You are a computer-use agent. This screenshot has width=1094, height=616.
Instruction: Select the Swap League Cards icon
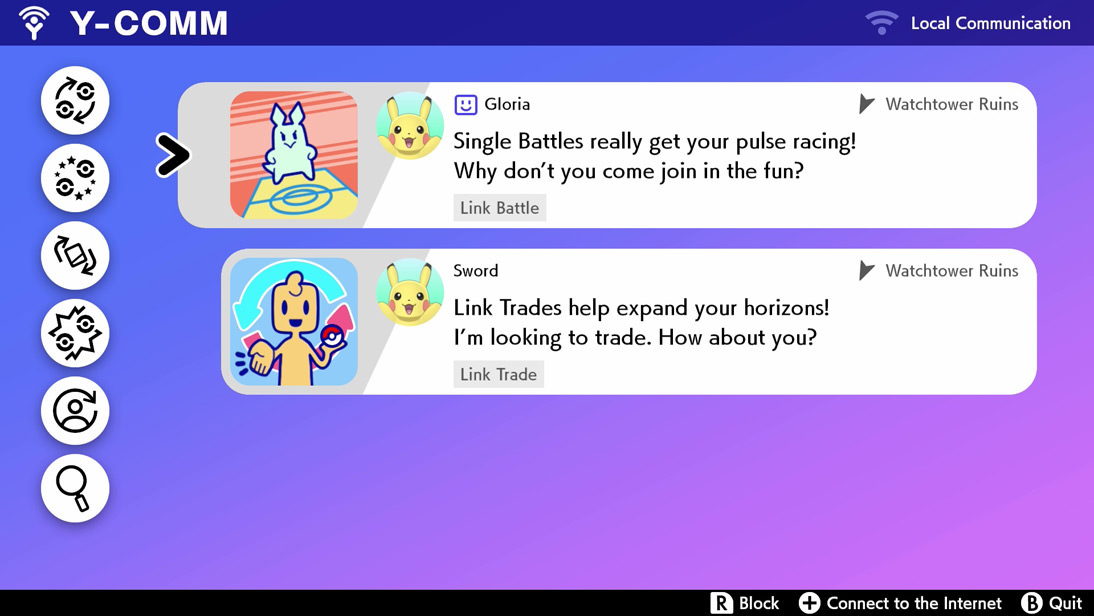pos(75,255)
